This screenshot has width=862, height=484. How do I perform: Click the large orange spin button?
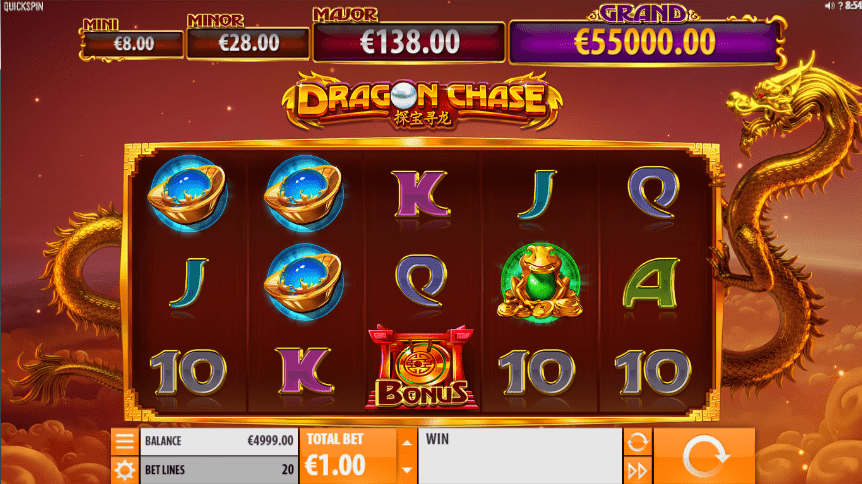click(x=704, y=456)
